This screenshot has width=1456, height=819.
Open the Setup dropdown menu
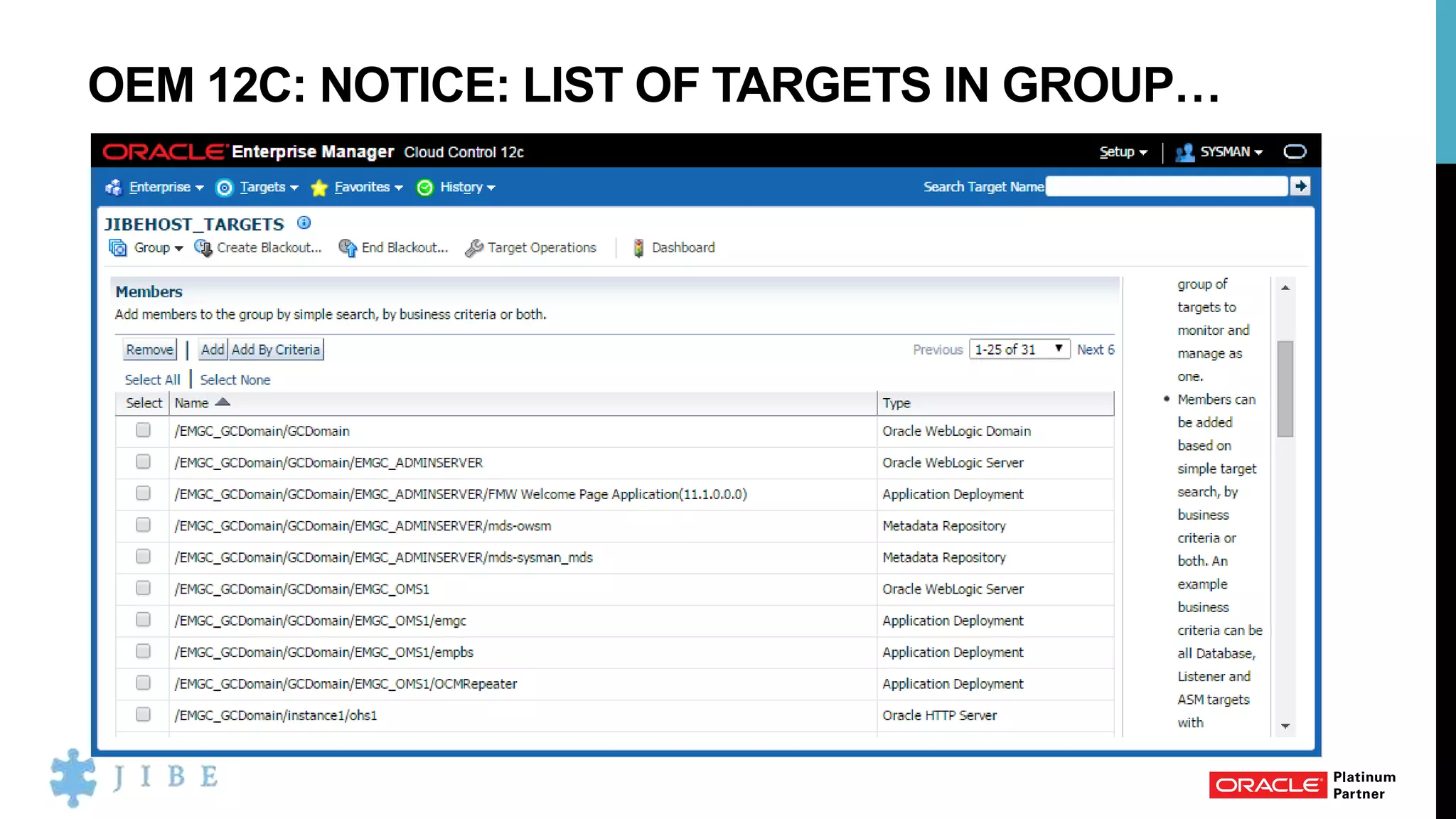1123,152
